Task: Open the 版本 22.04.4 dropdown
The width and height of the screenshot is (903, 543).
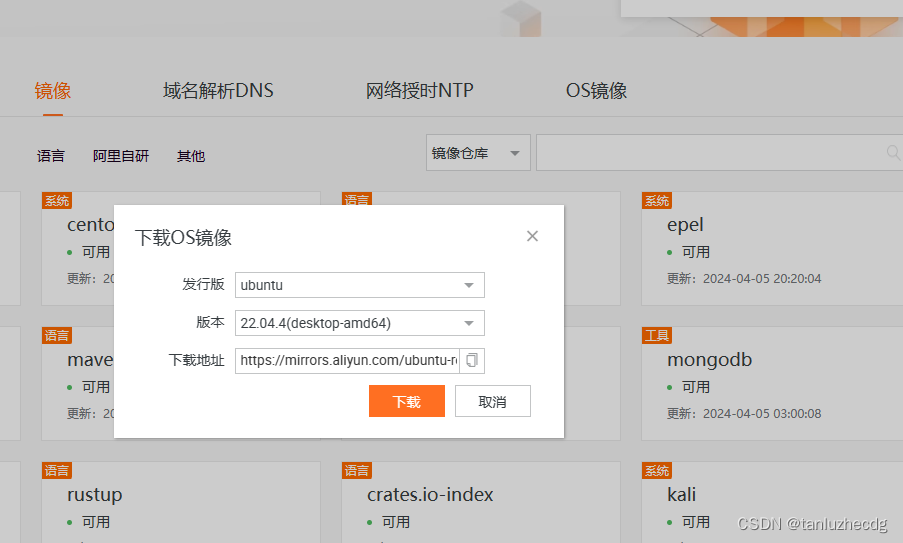Action: pos(359,323)
